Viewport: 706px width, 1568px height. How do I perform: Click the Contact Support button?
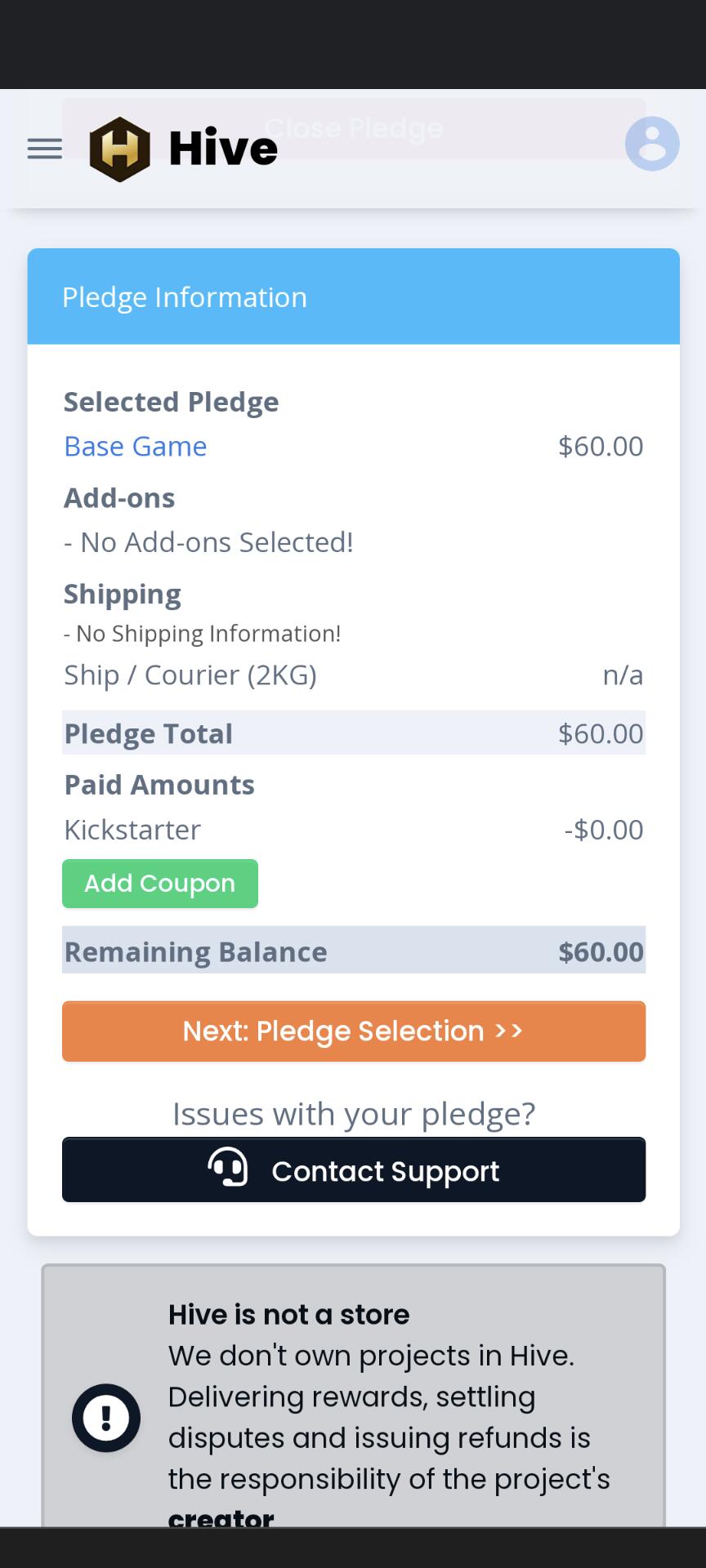[354, 1169]
